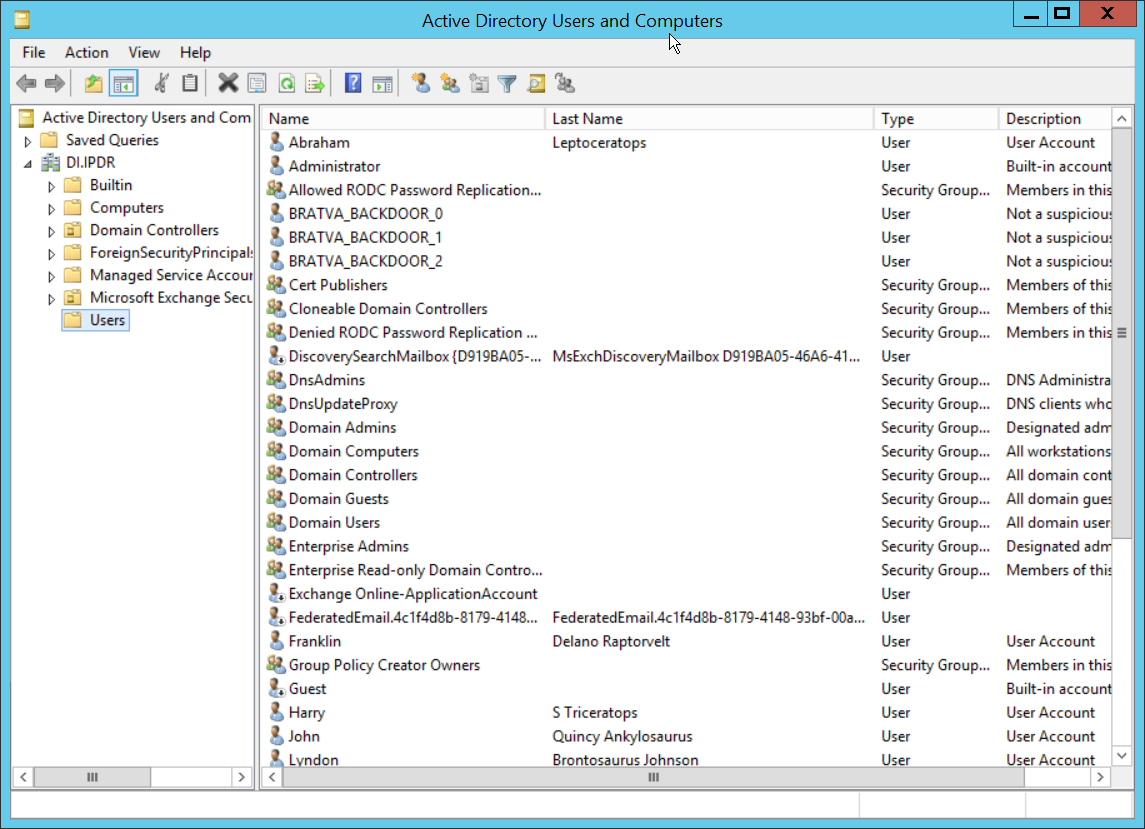Click the Saved Queries folder icon
1145x829 pixels.
pos(49,140)
